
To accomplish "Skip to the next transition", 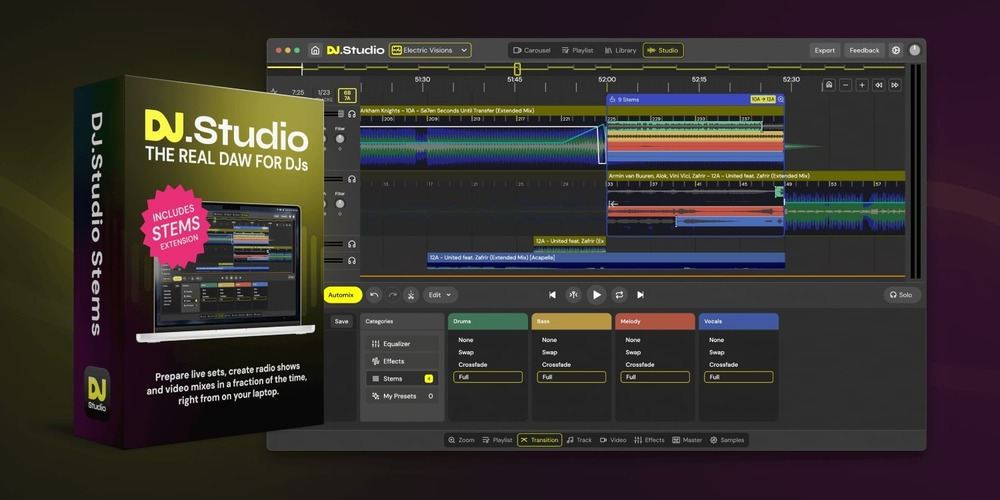I will pos(640,295).
